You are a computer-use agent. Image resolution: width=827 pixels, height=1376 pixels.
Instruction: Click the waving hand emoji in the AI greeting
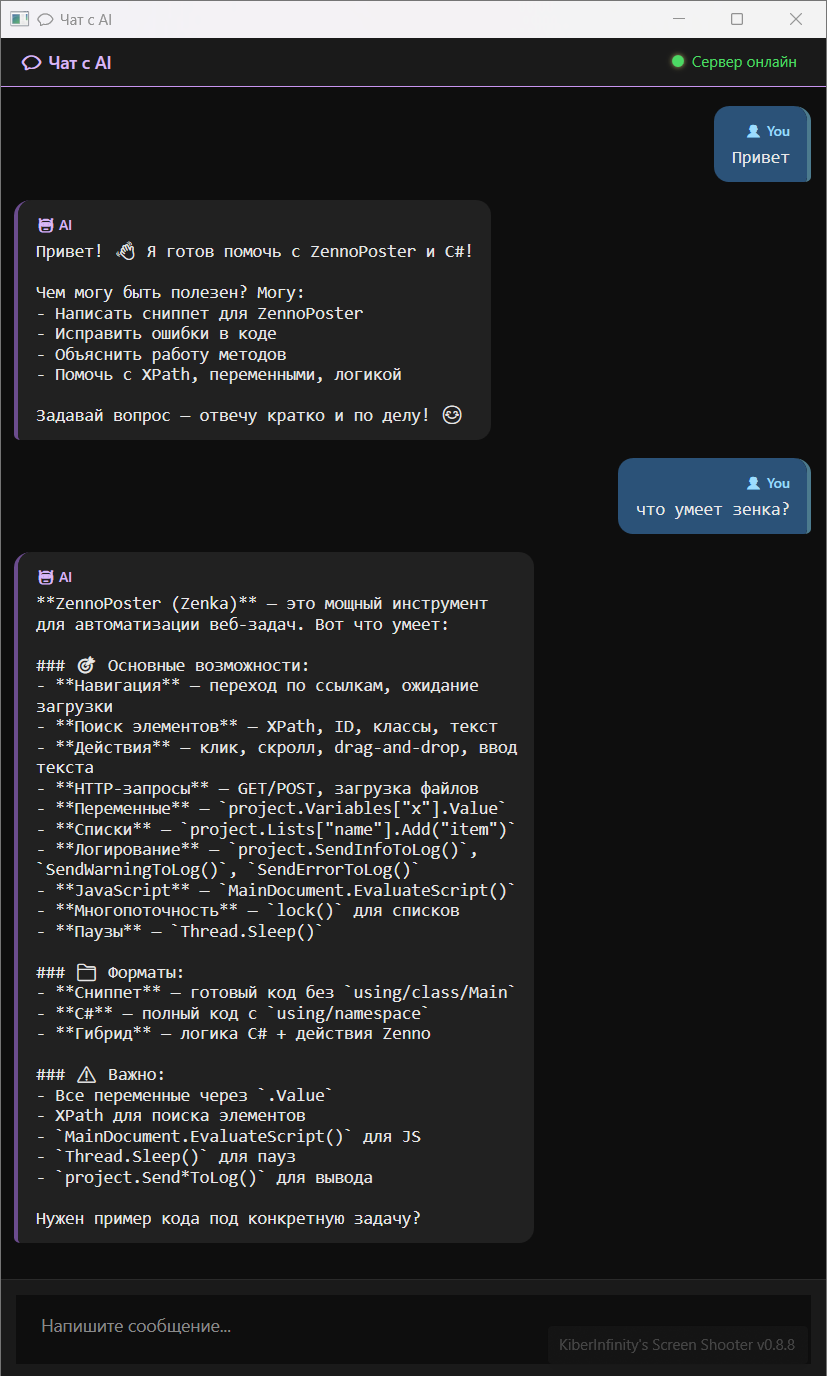125,251
